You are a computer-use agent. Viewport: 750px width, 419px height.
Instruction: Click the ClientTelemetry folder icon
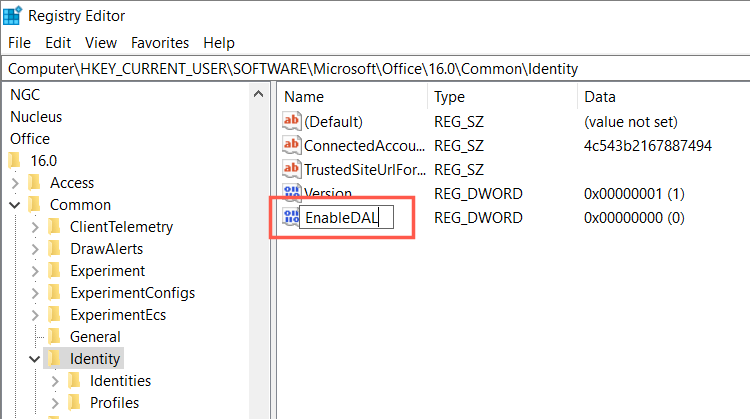point(55,227)
